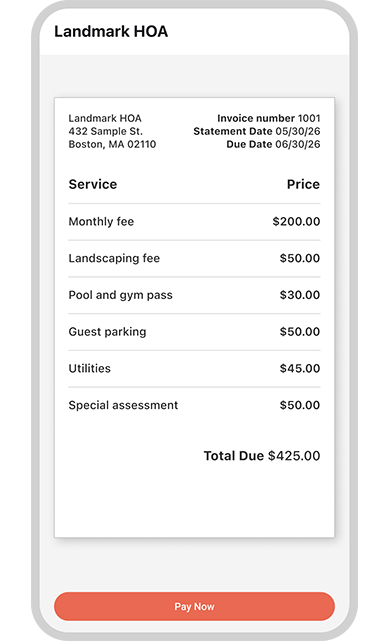Open the Pool and gym pass item
The image size is (390, 641).
194,295
